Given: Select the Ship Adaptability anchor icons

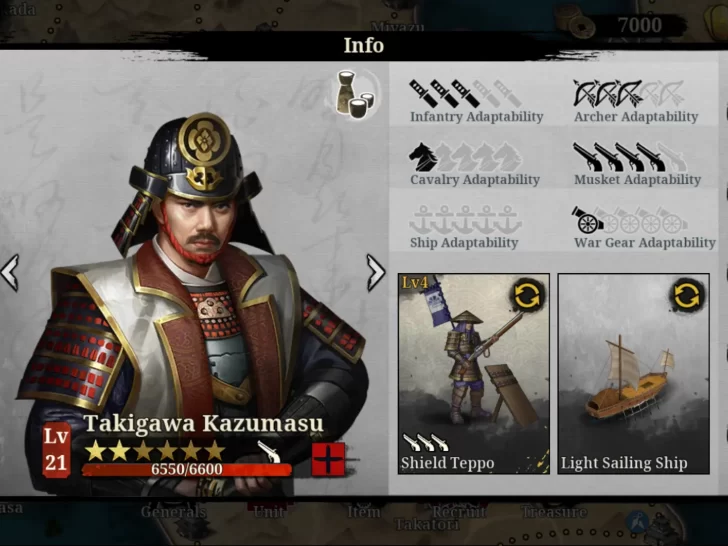Looking at the screenshot, I should [x=465, y=220].
